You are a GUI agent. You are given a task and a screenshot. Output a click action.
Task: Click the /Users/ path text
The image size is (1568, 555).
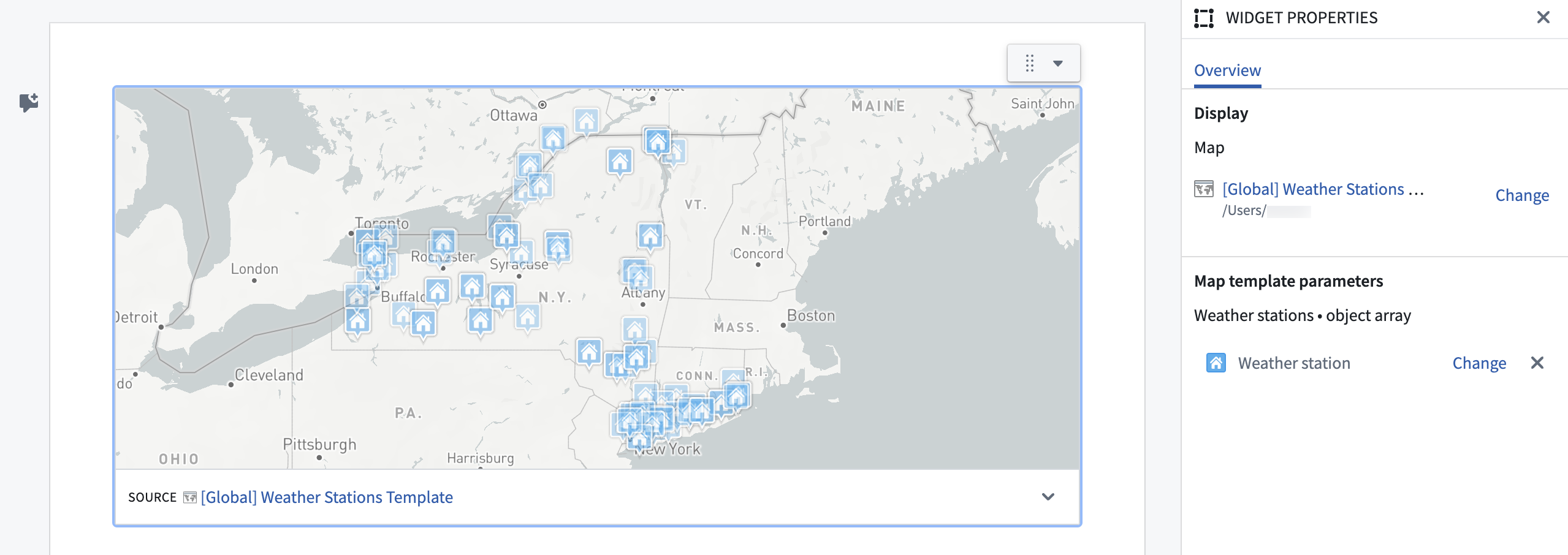tap(1244, 210)
